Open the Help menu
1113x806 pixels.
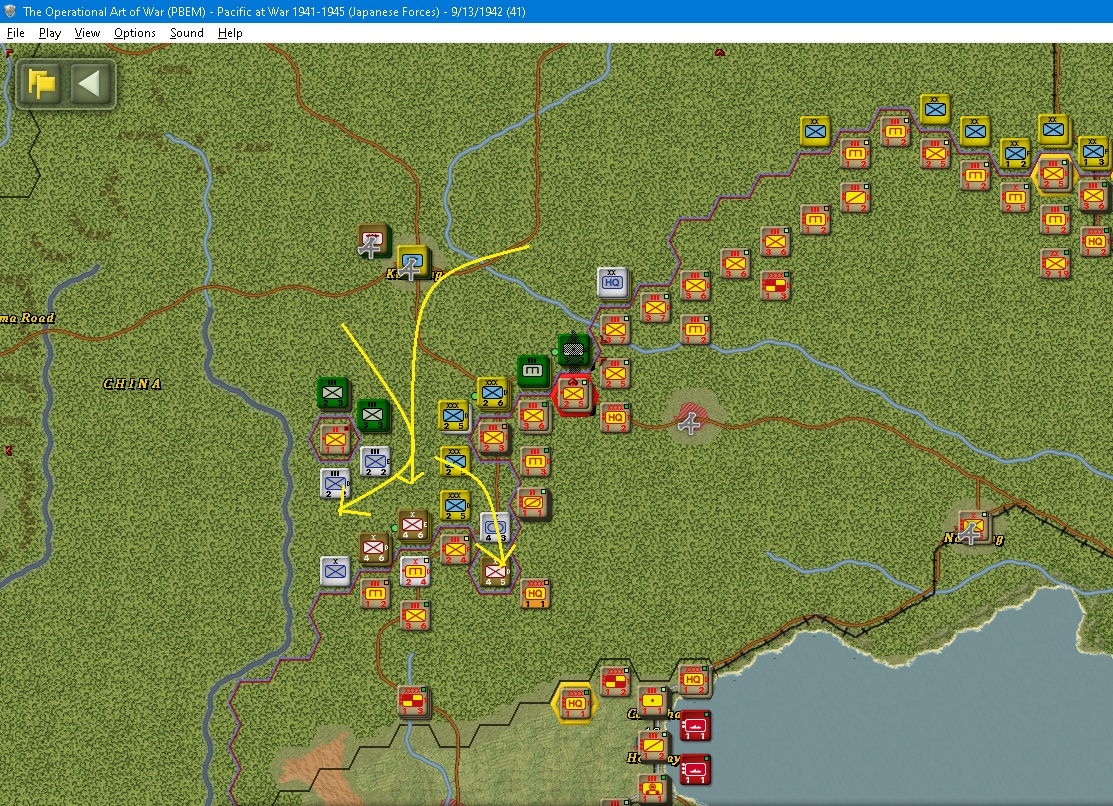(x=230, y=33)
